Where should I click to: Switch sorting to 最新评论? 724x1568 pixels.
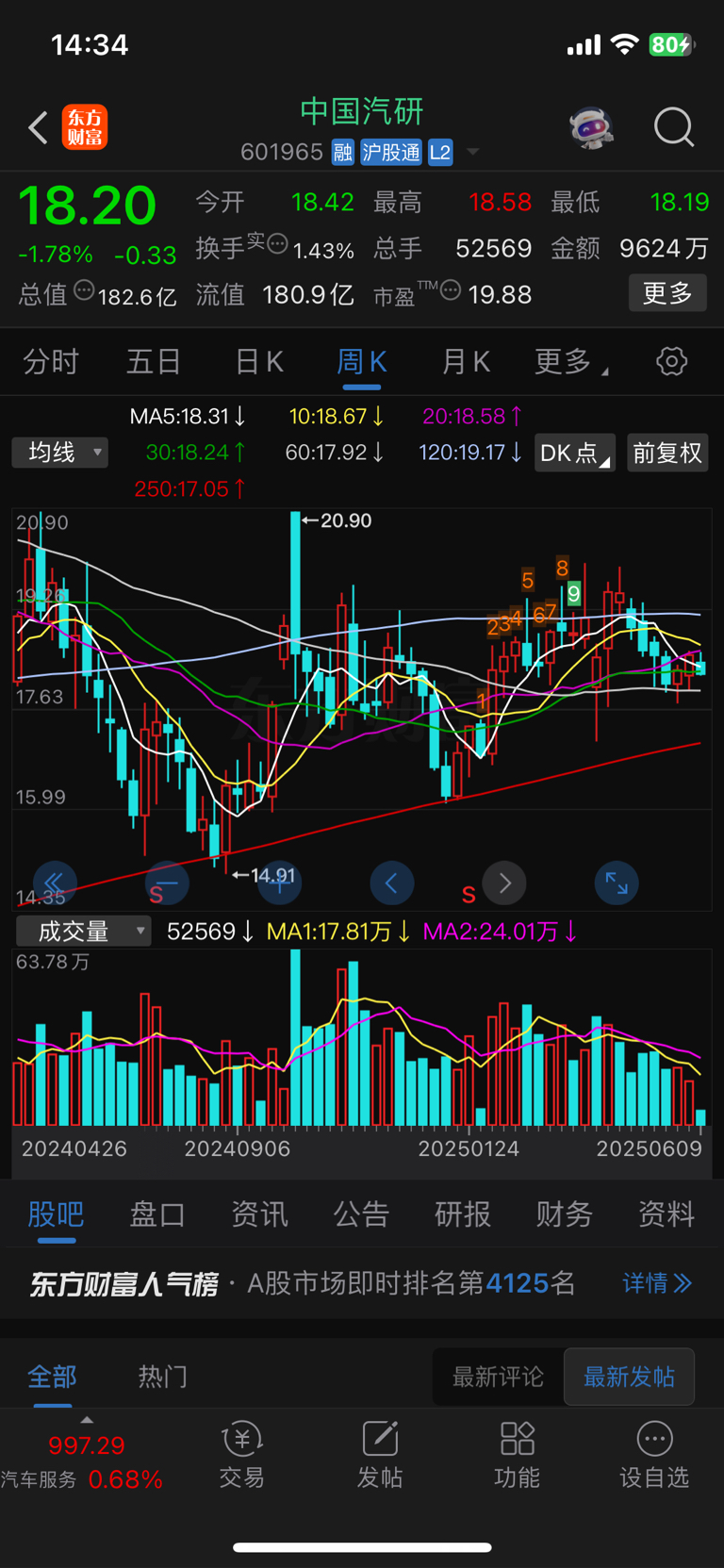click(498, 1377)
